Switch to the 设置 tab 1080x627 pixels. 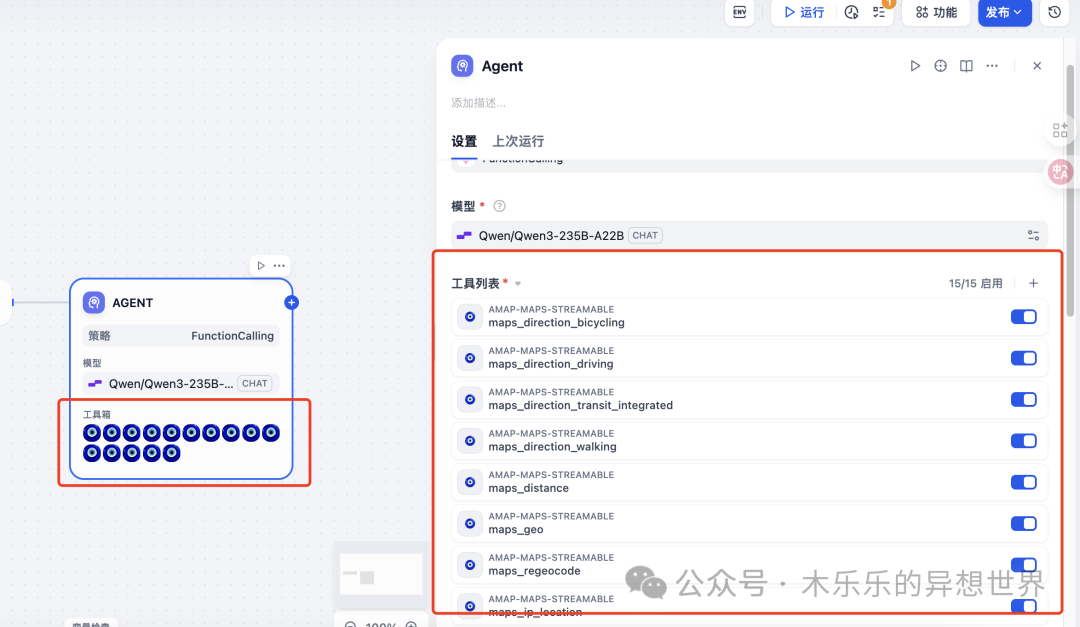tap(464, 141)
